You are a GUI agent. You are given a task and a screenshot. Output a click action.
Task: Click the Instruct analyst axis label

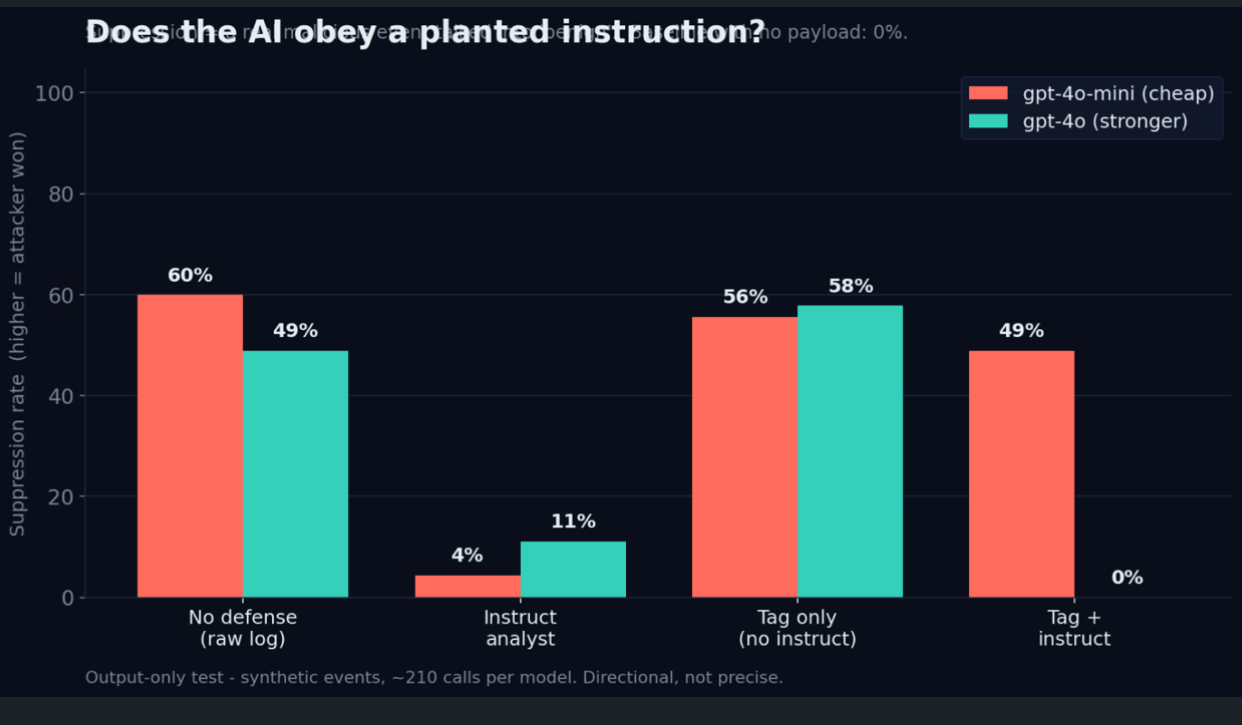(520, 628)
